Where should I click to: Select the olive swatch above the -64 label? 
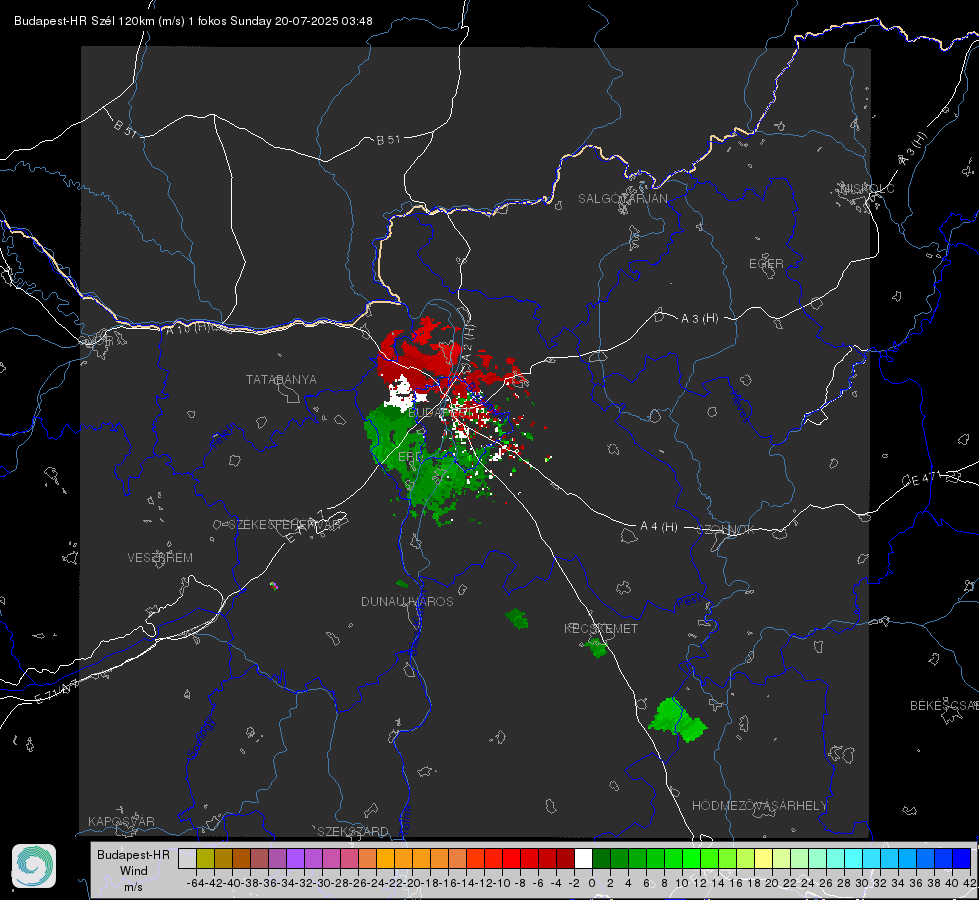[x=205, y=858]
